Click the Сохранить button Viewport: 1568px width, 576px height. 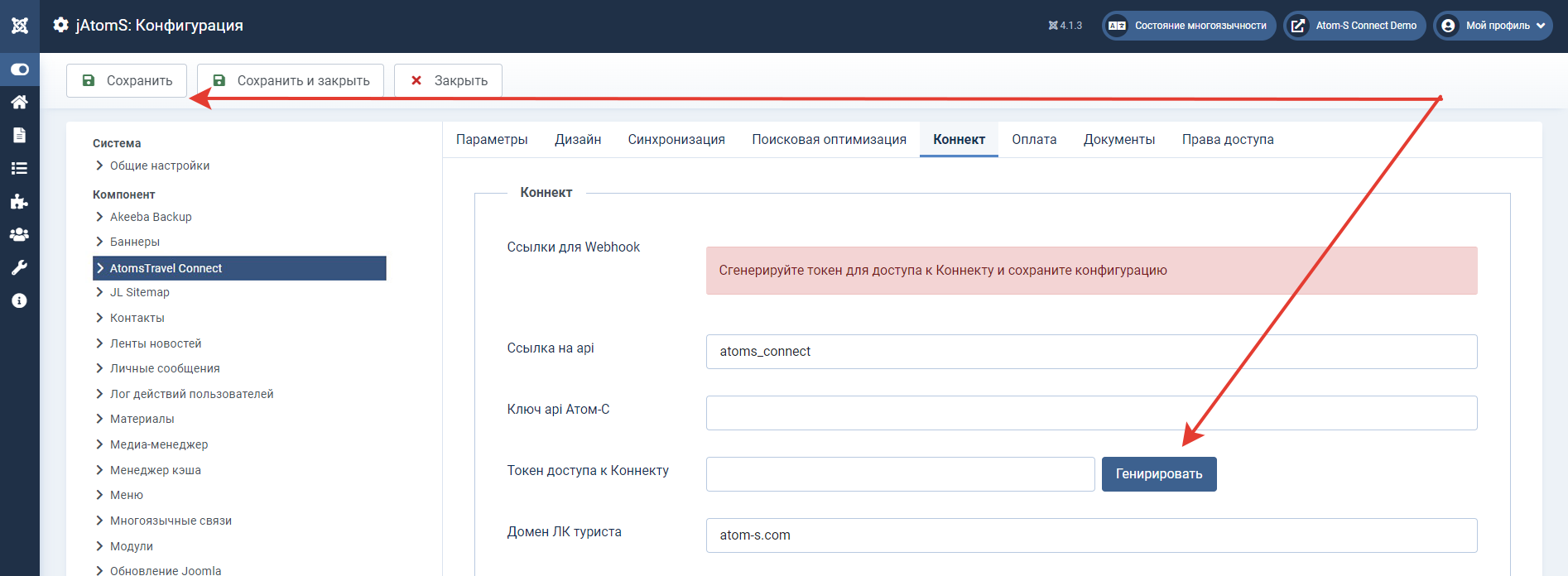tap(127, 80)
